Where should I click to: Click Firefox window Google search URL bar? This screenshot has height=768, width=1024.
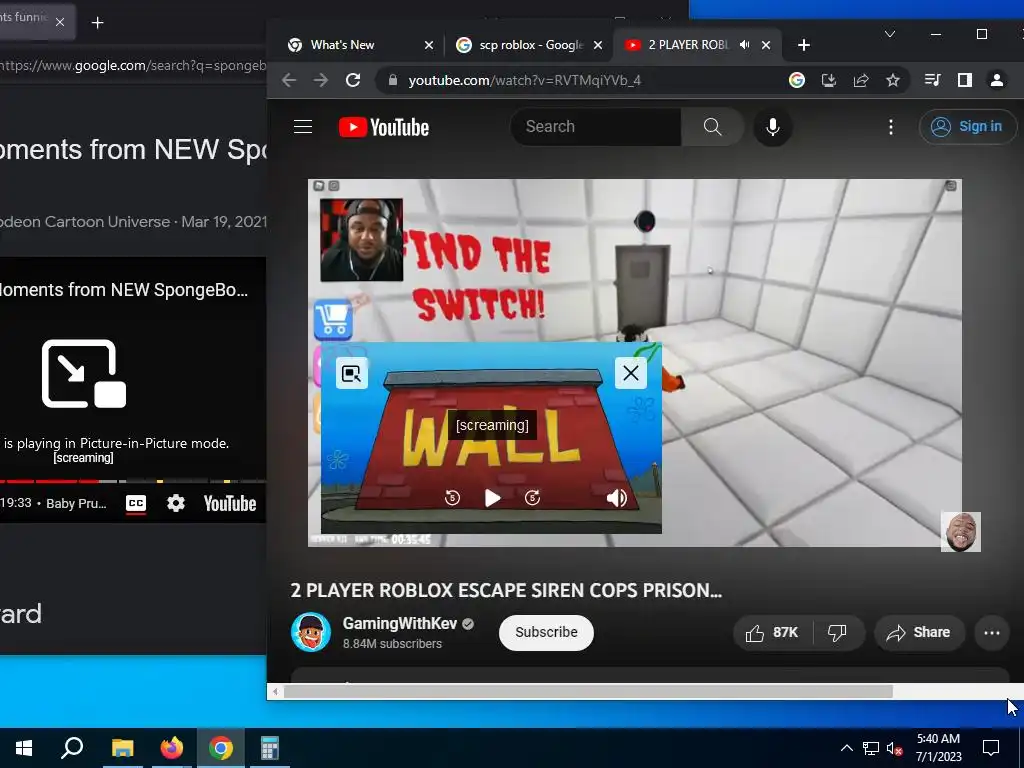(133, 65)
